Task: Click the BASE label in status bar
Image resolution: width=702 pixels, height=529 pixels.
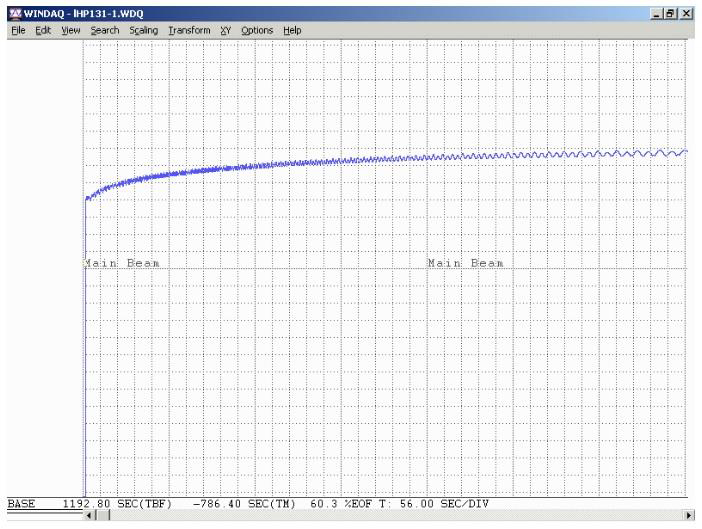Action: pos(21,504)
